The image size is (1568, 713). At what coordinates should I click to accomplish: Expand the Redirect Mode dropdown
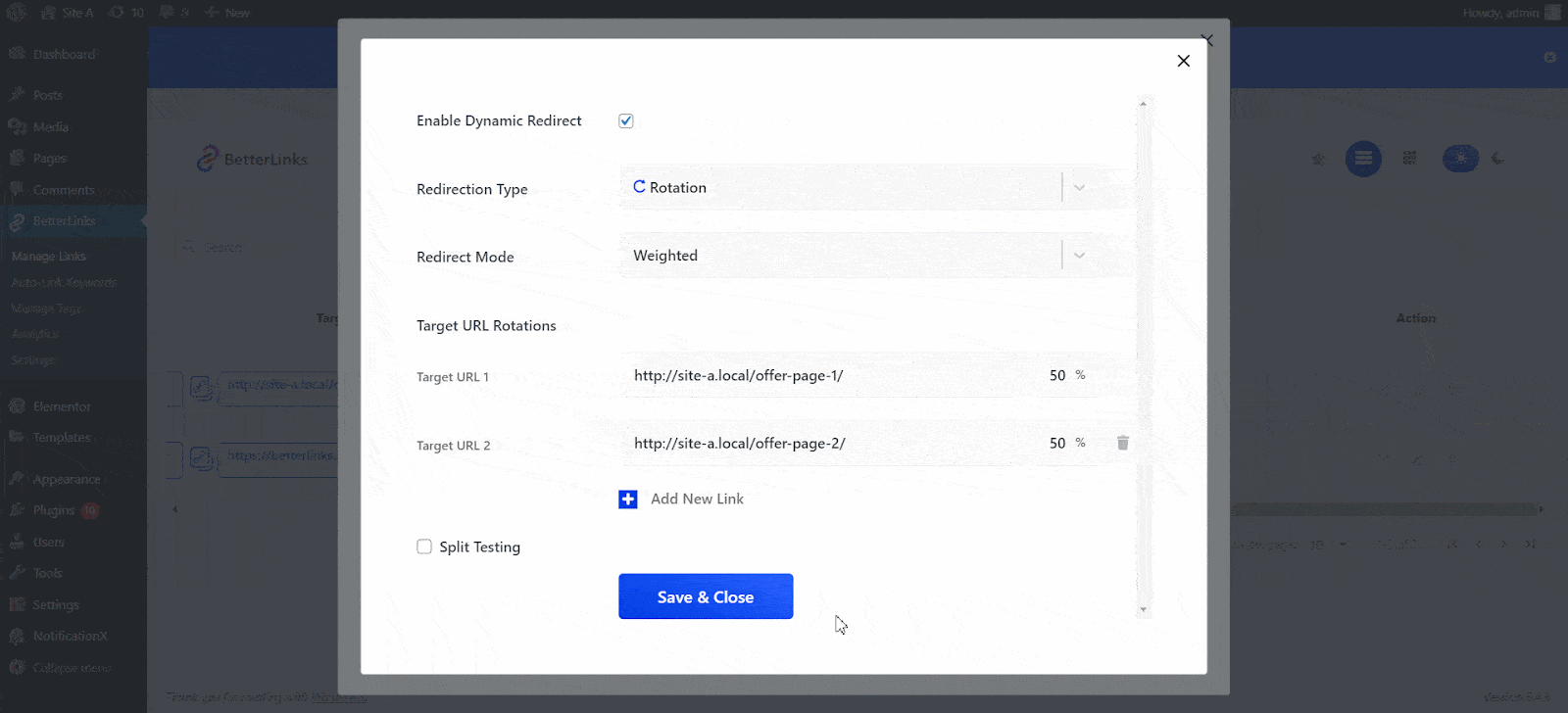click(x=843, y=256)
